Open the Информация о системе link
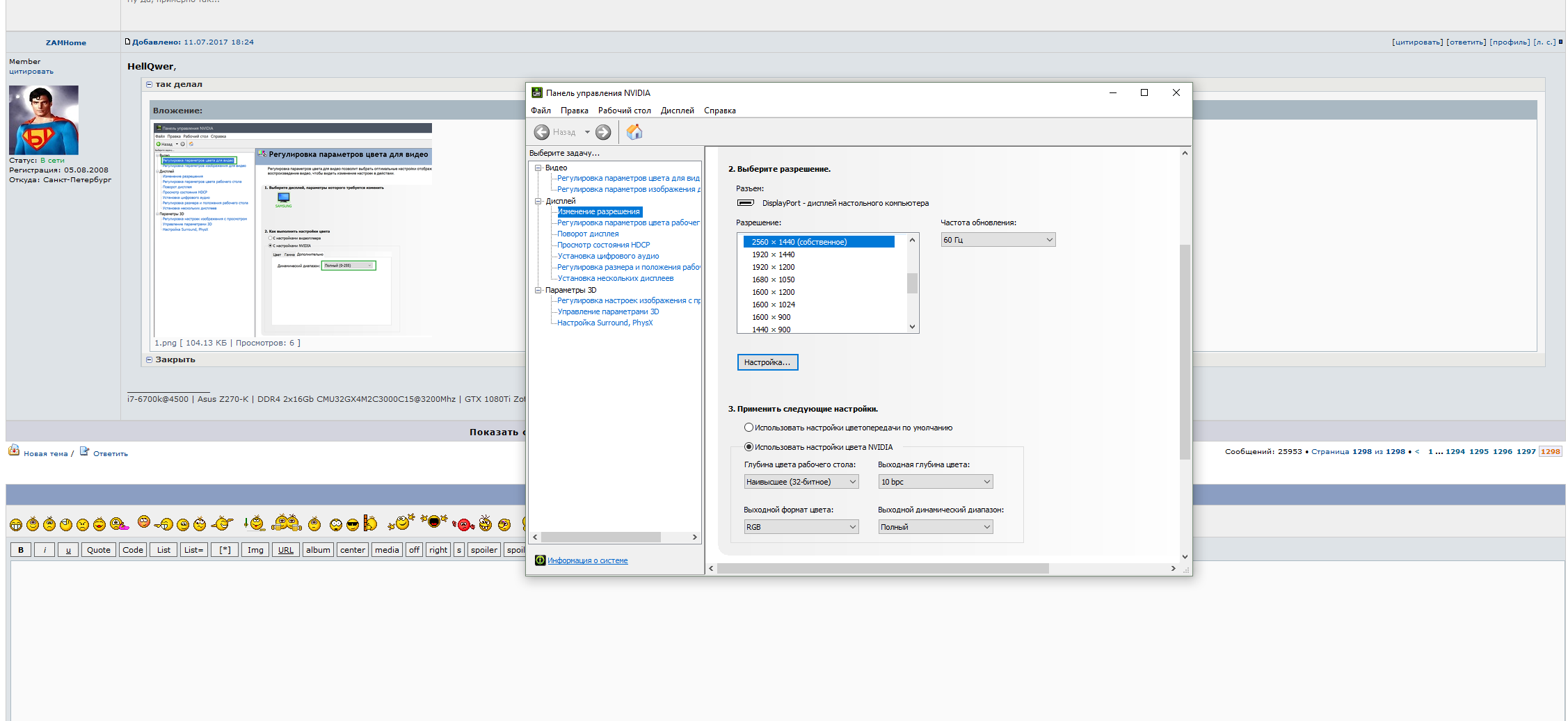1568x721 pixels. 587,560
